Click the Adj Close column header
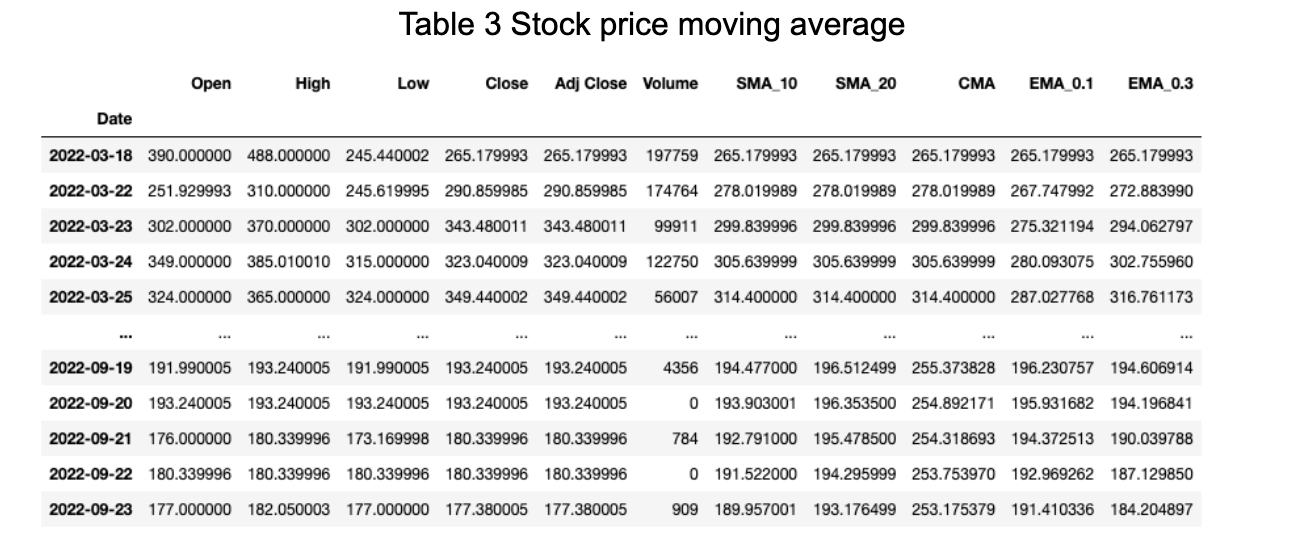The image size is (1314, 536). point(590,84)
